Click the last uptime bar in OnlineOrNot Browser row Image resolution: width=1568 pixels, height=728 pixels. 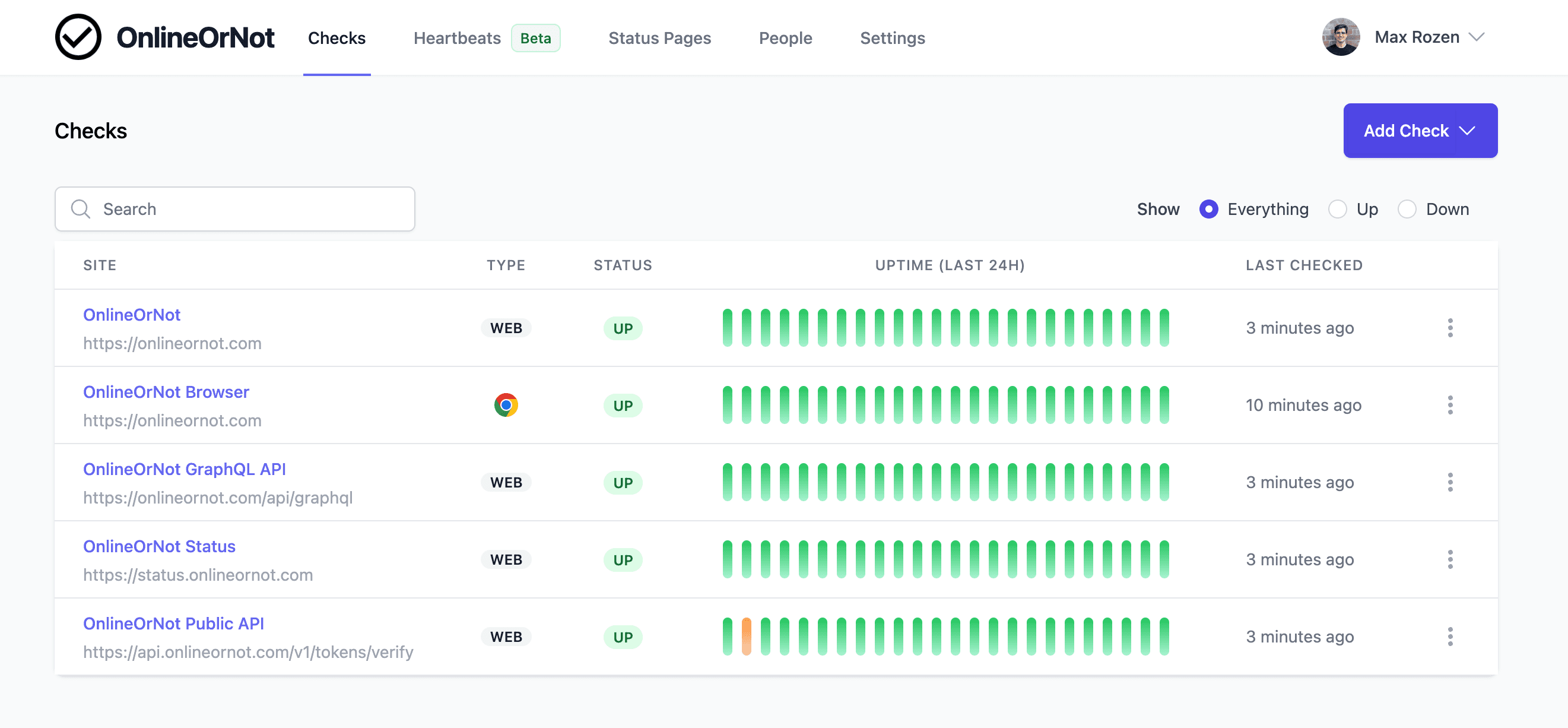[x=1164, y=405]
